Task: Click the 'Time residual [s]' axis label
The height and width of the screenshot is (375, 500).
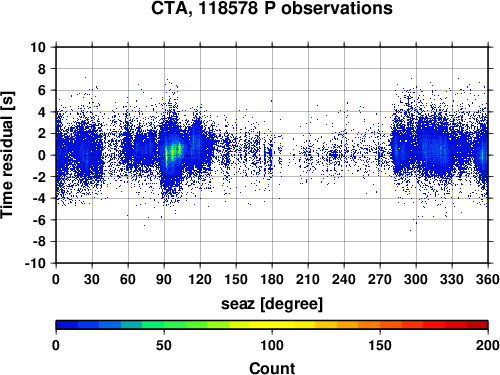Action: click(7, 155)
